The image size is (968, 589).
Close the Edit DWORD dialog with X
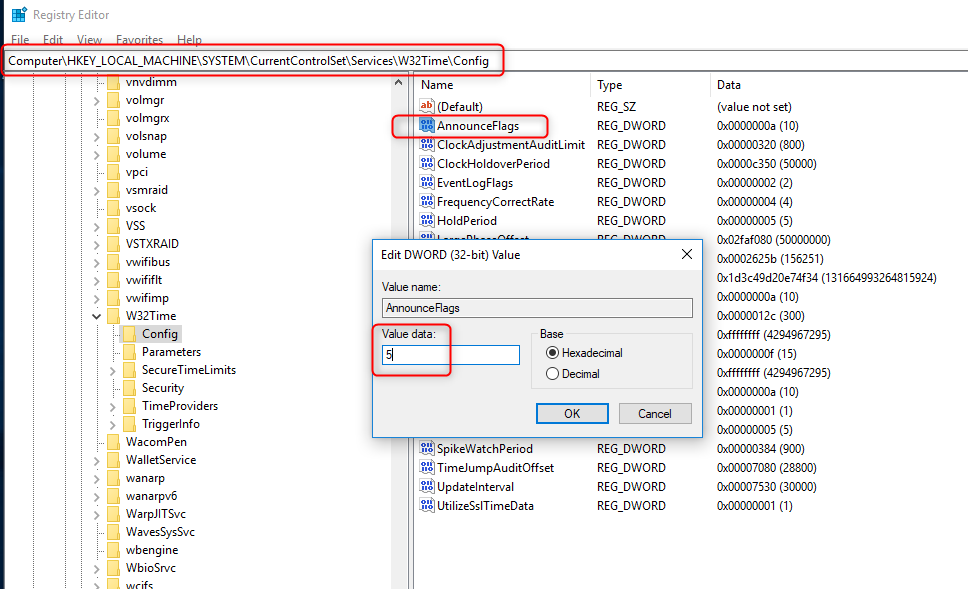(687, 254)
